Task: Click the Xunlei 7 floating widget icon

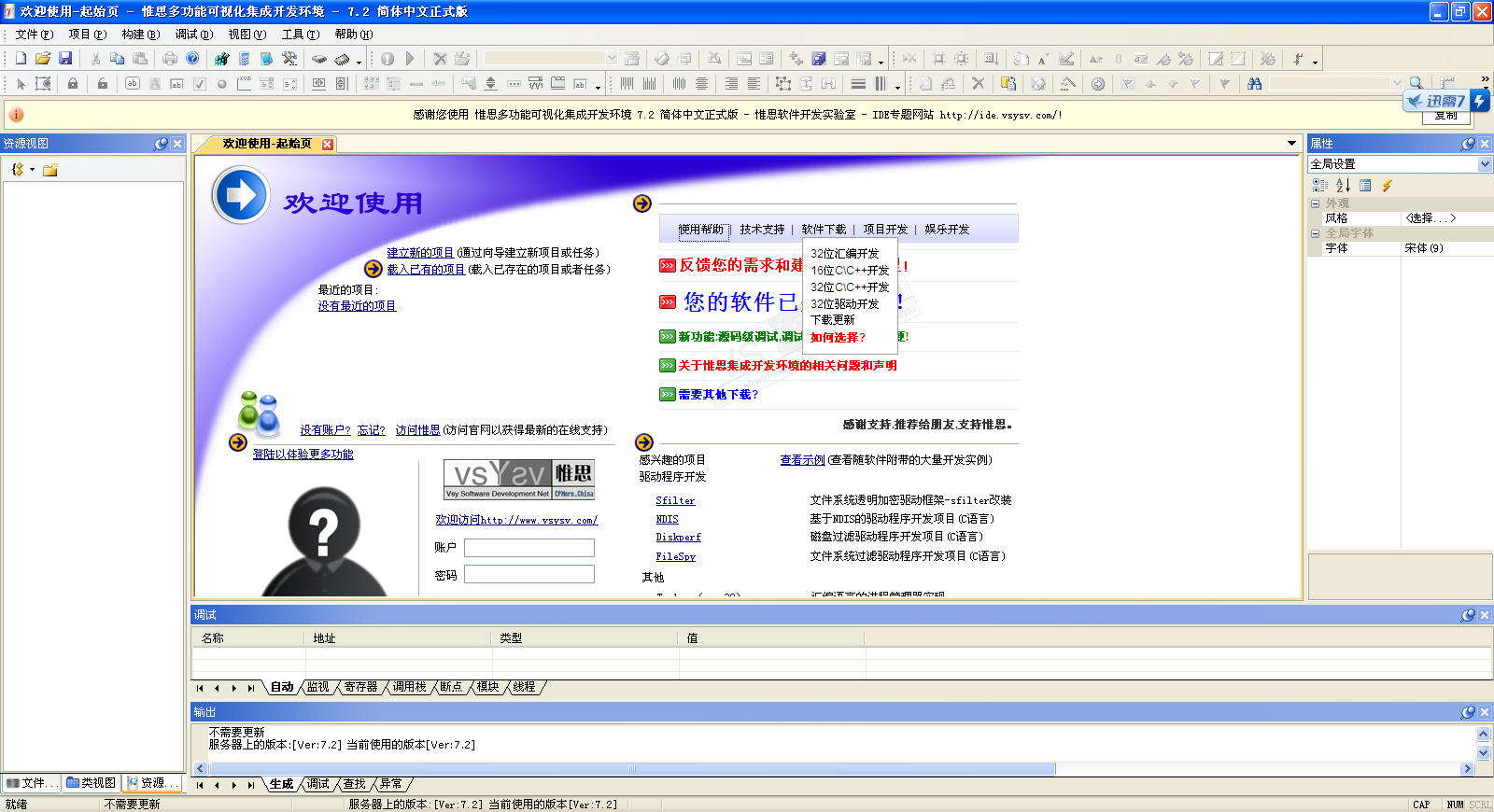Action: click(x=1445, y=101)
